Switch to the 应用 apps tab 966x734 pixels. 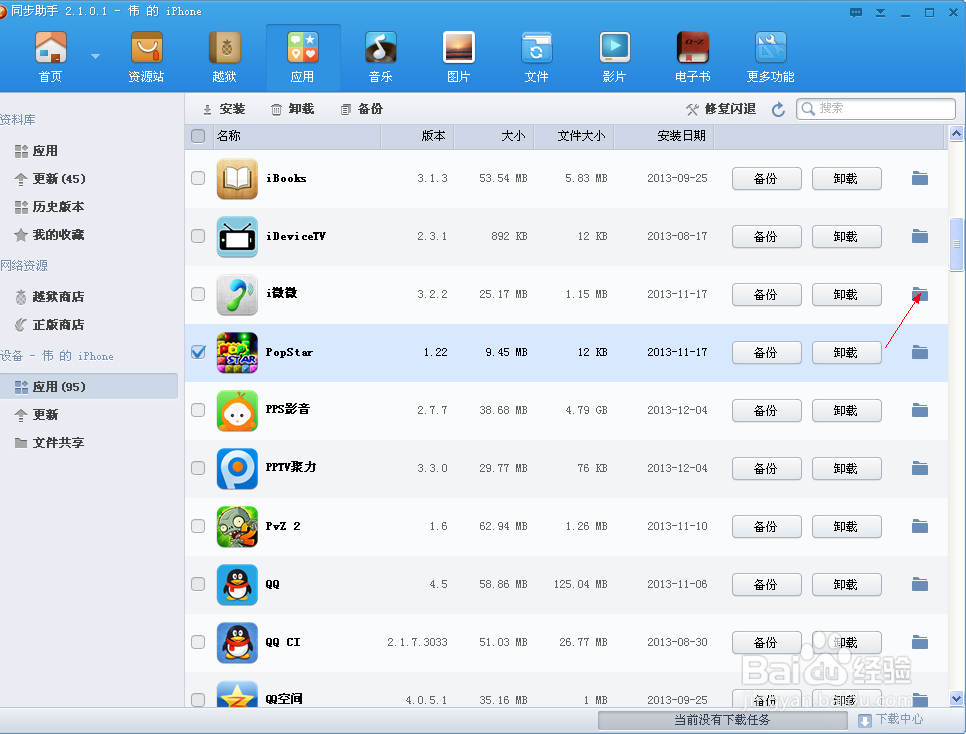(x=302, y=57)
